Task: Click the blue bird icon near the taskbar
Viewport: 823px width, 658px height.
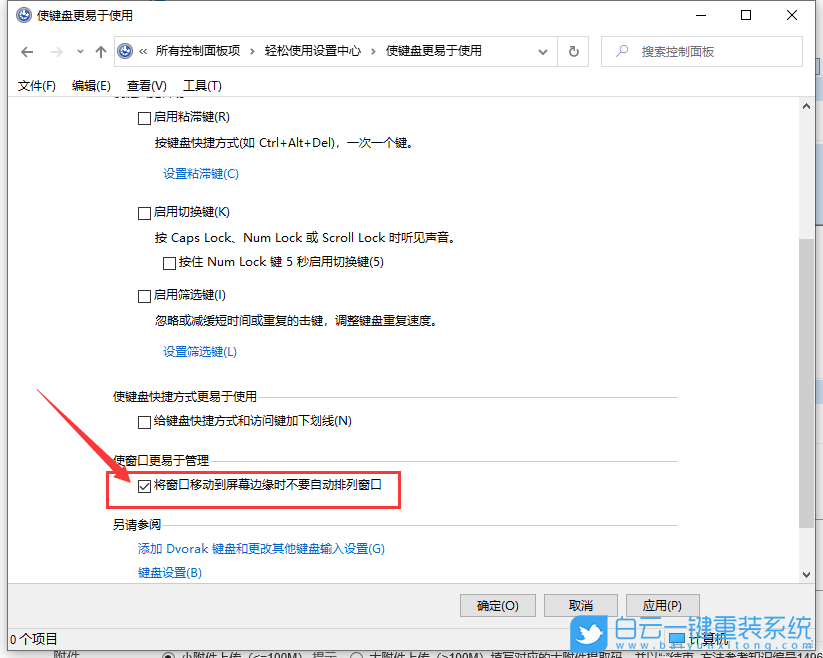Action: click(x=590, y=632)
